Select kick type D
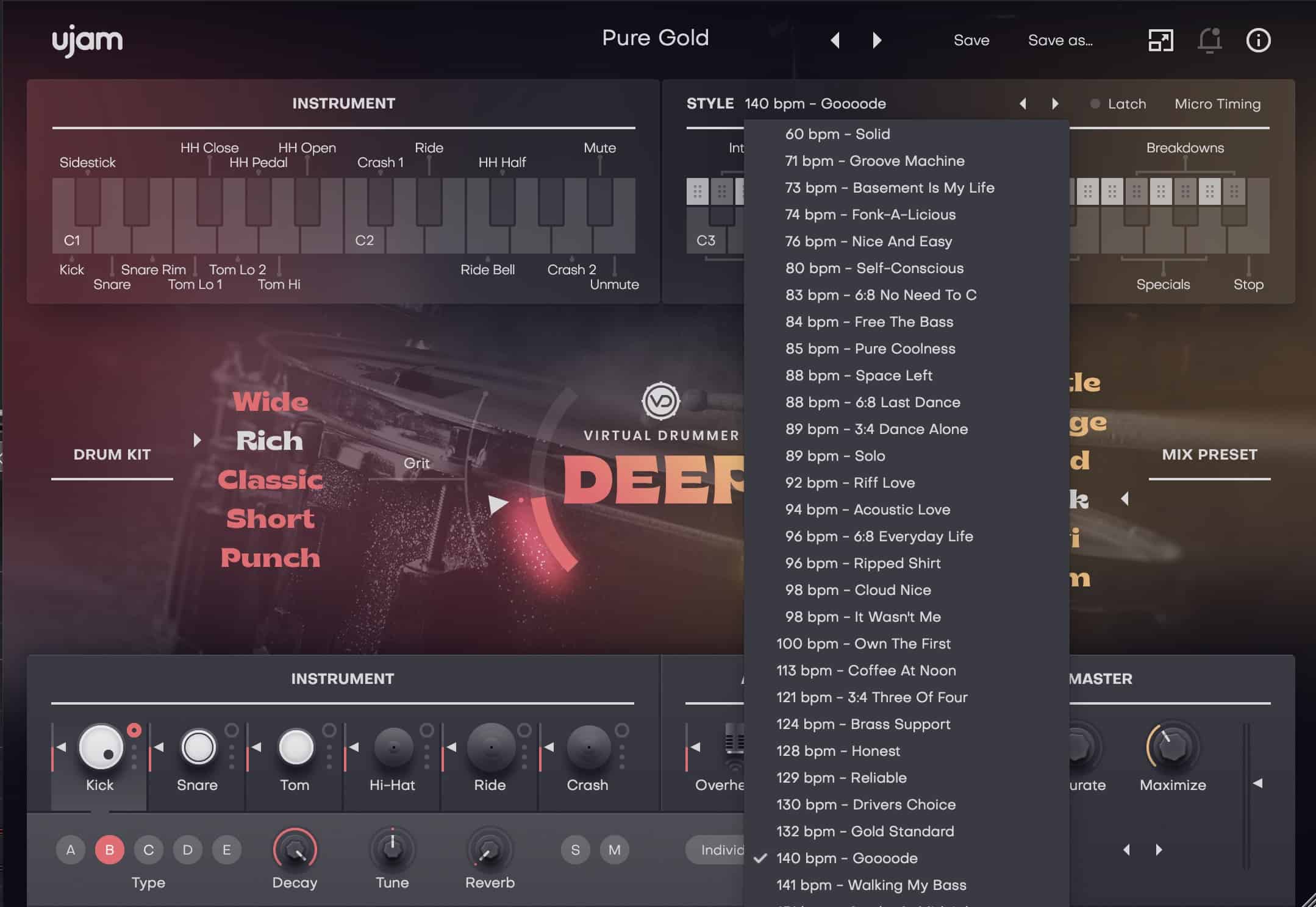 click(188, 850)
